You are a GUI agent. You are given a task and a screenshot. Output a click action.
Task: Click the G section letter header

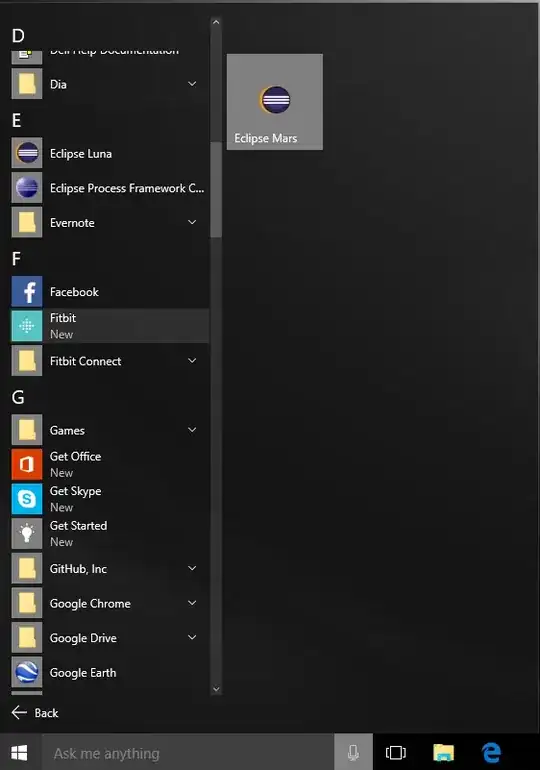point(18,397)
